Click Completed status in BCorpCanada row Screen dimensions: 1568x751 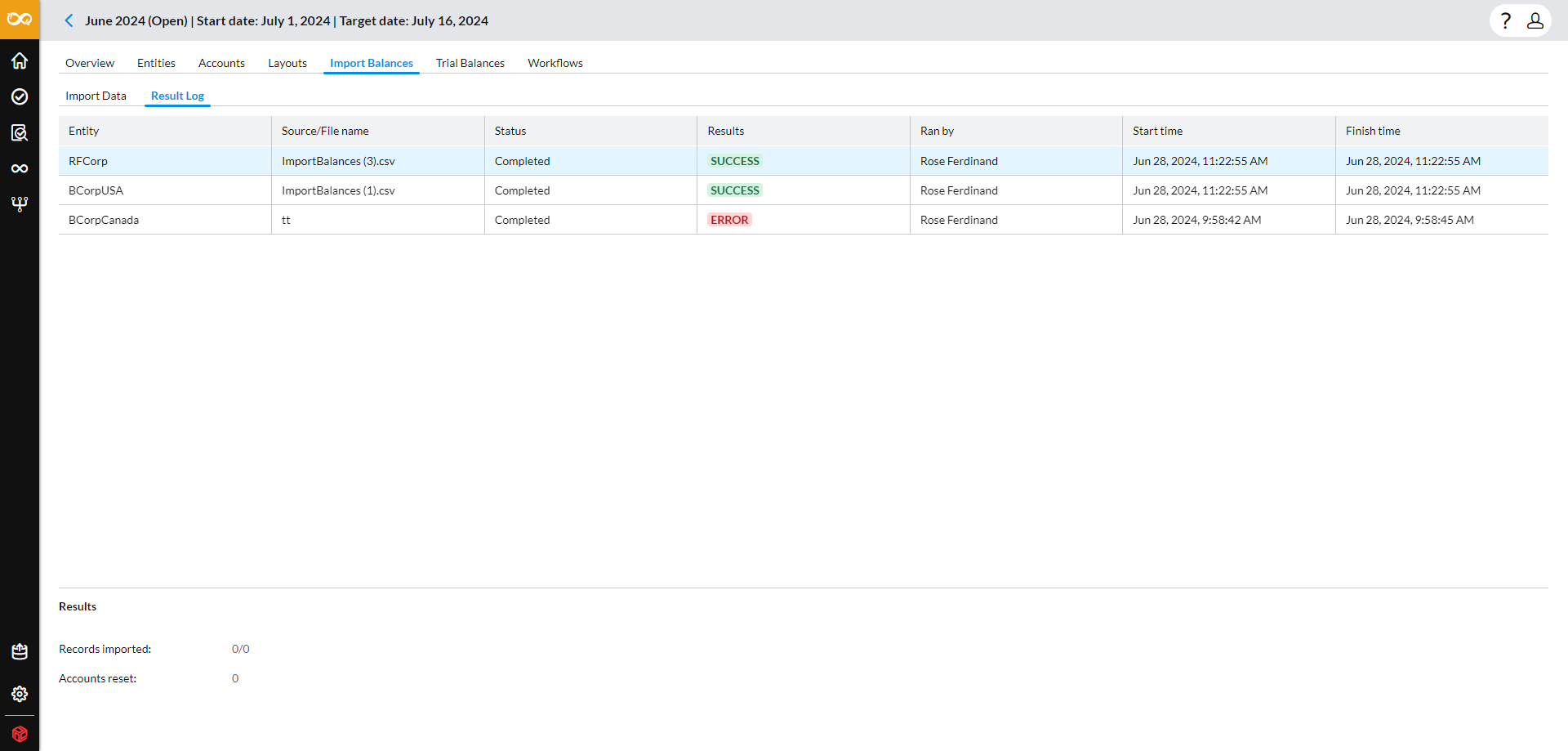click(x=523, y=220)
